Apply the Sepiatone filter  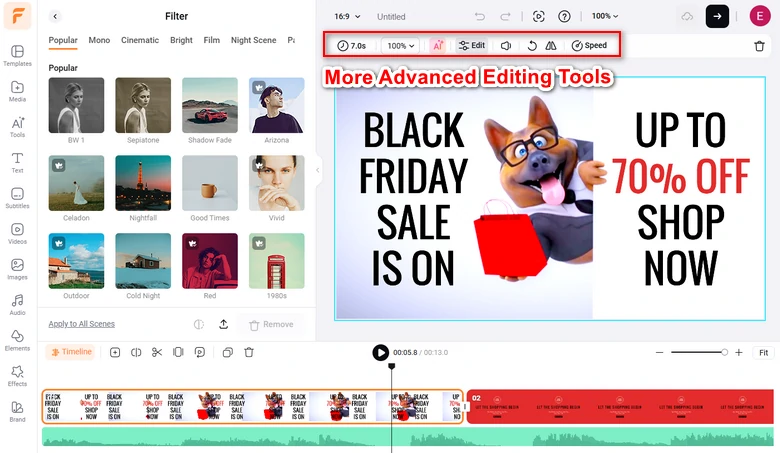[x=143, y=105]
